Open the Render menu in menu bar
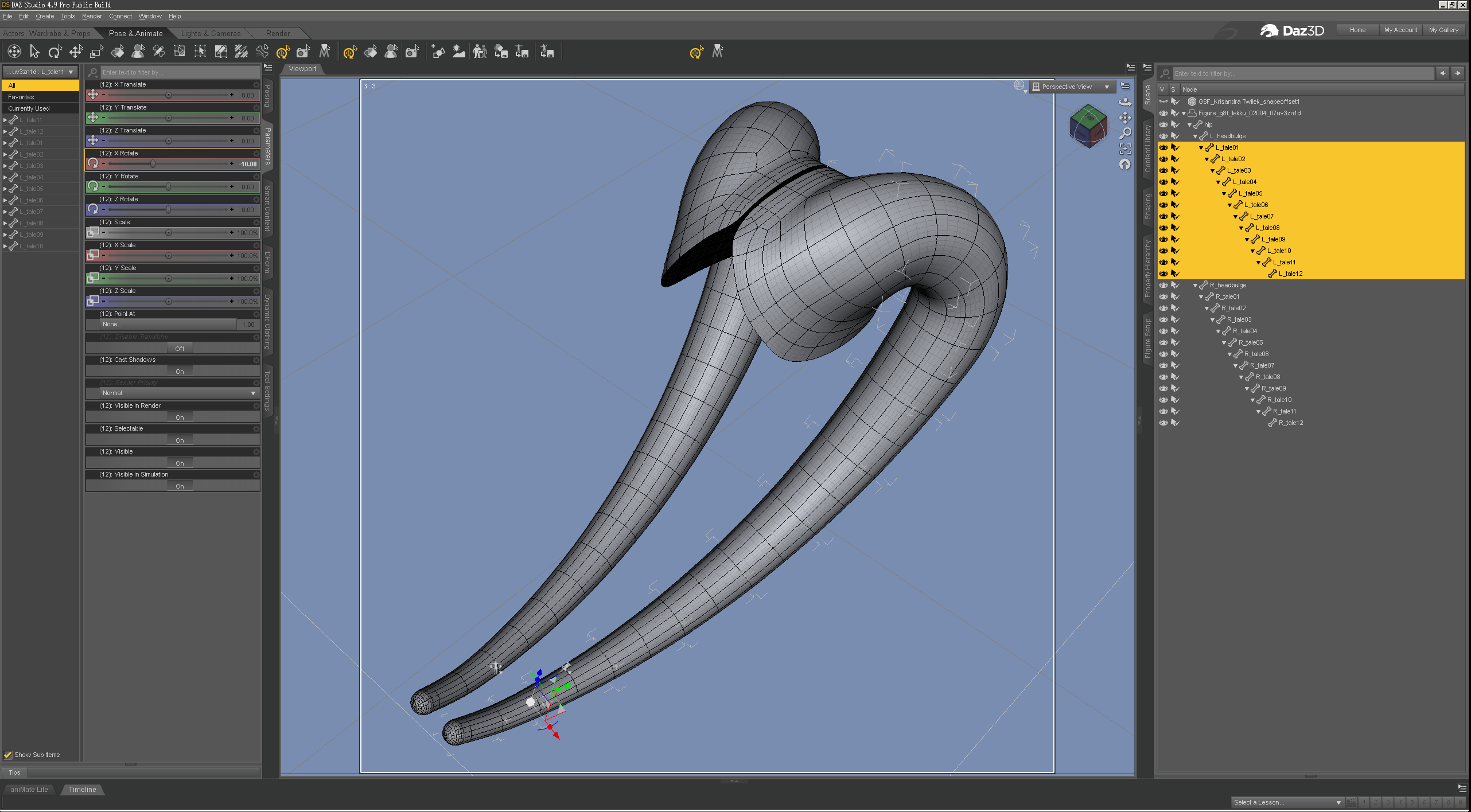This screenshot has width=1471, height=812. pos(92,16)
